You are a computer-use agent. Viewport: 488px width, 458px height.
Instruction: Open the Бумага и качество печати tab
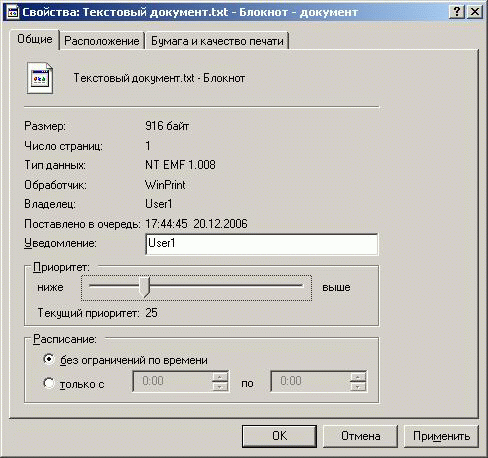coord(217,41)
